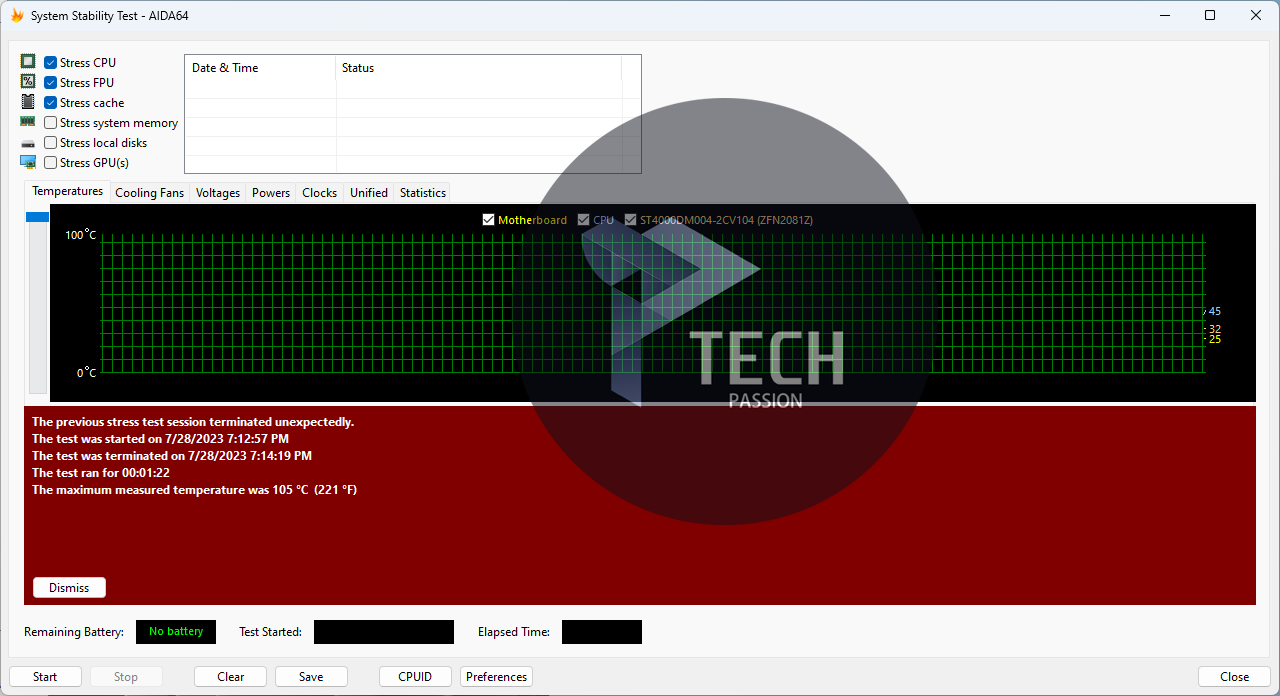The height and width of the screenshot is (696, 1280).
Task: Click the CPU chip icon beside Stress CPU
Action: click(x=28, y=62)
